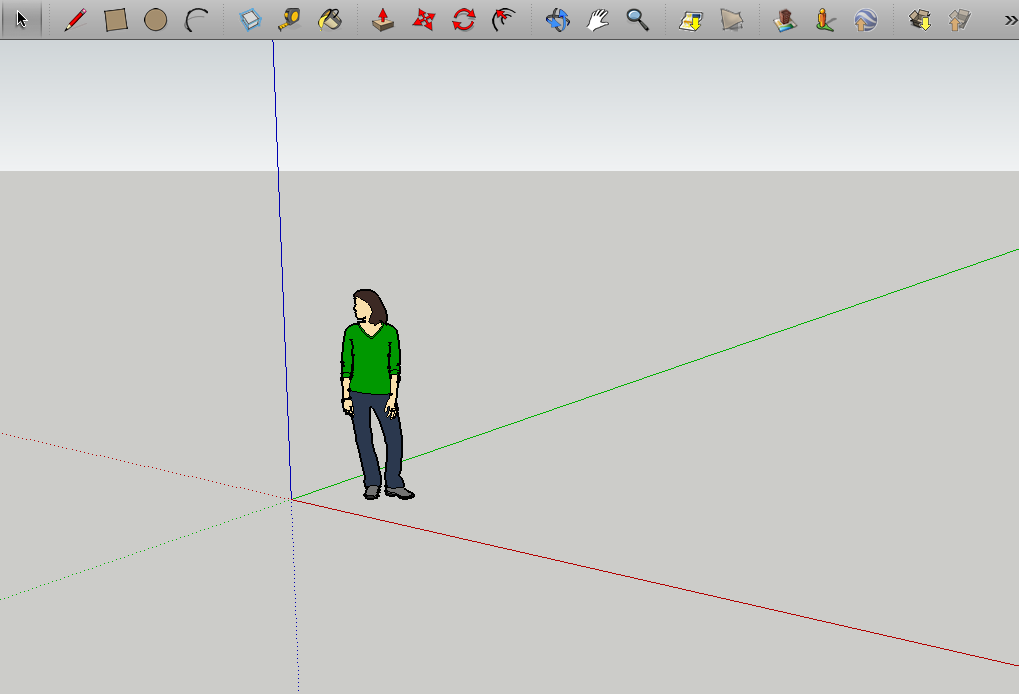Preview model in Google Earth
Image resolution: width=1019 pixels, height=694 pixels.
[x=865, y=19]
